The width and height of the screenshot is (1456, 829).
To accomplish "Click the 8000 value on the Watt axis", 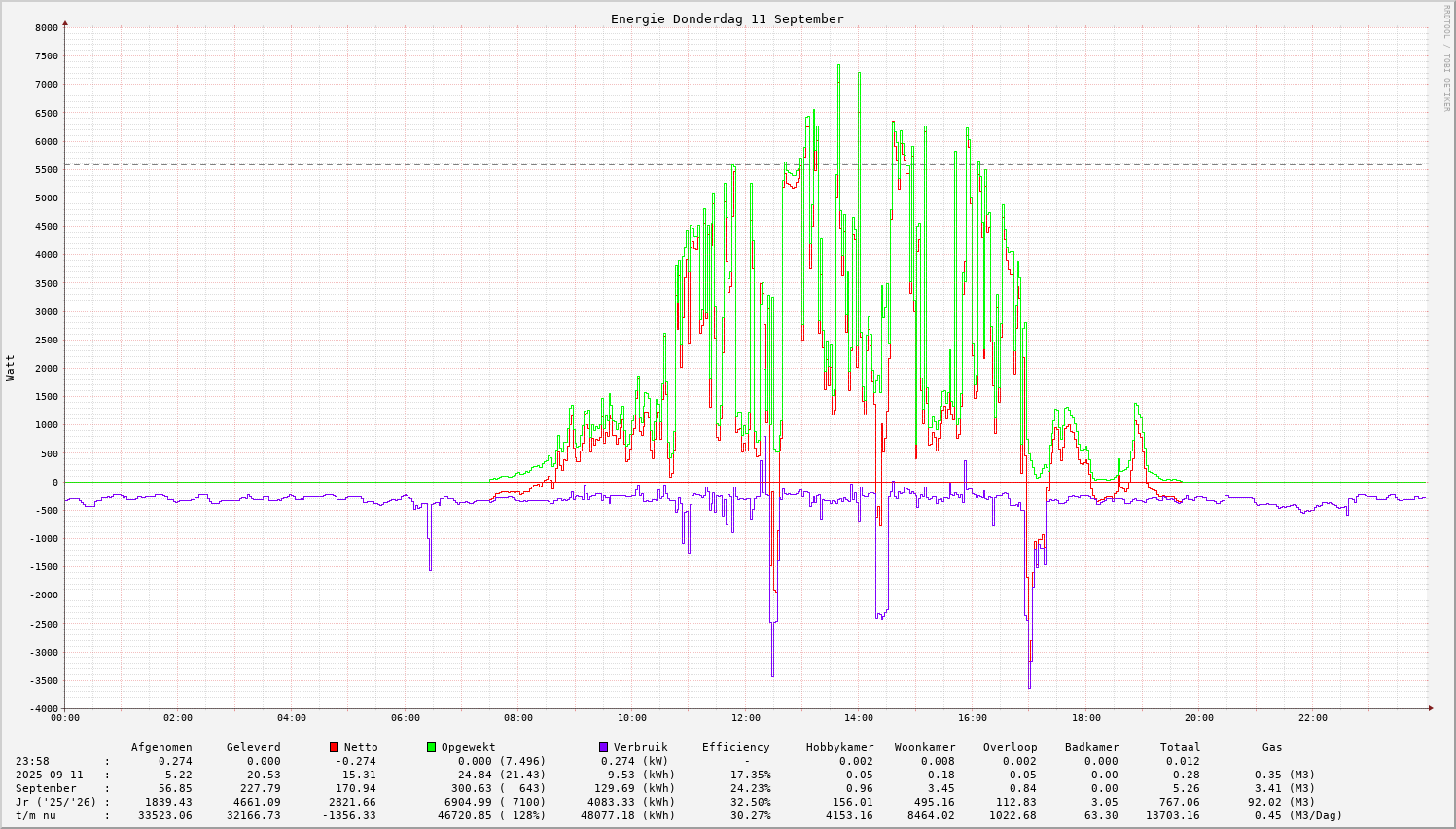I will tap(47, 27).
